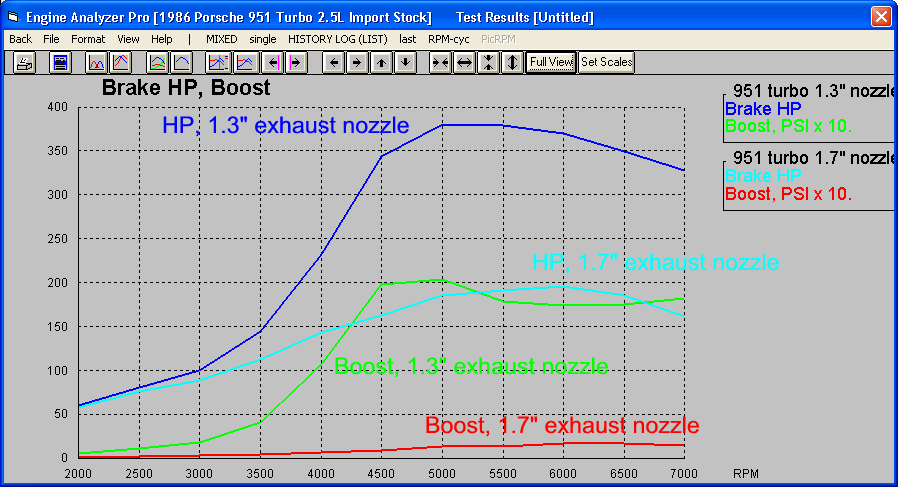Viewport: 898px width, 487px height.
Task: Shrink graph horizontally with inward arrows icon
Action: tap(440, 62)
